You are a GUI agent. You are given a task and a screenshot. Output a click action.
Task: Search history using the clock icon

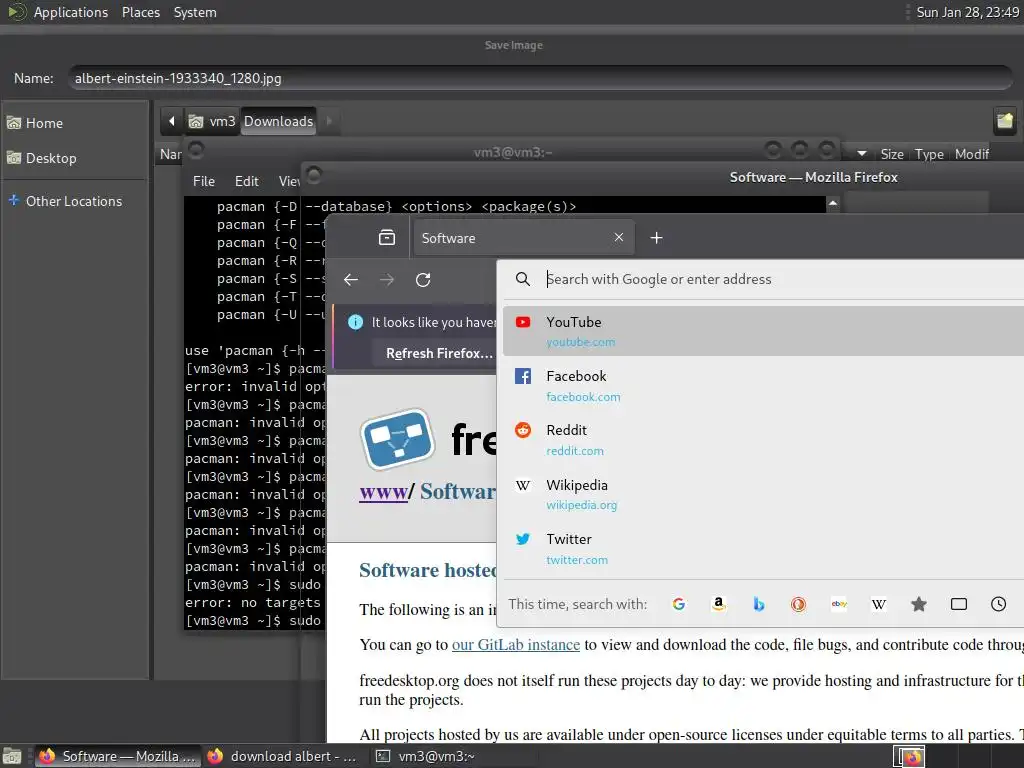tap(998, 604)
